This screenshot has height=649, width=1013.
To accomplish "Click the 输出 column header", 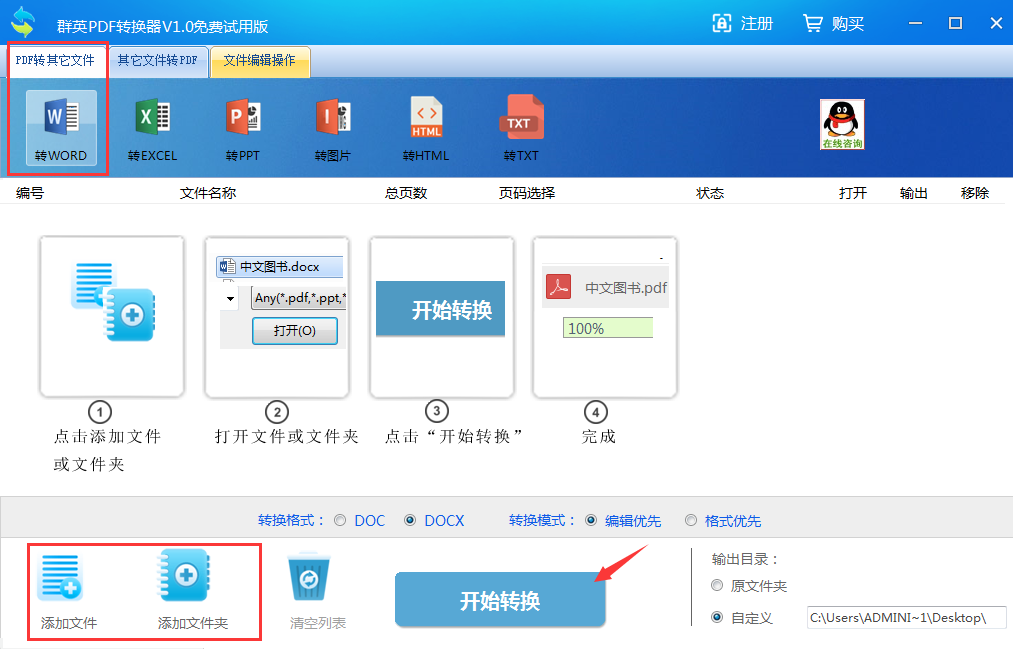I will pyautogui.click(x=914, y=193).
